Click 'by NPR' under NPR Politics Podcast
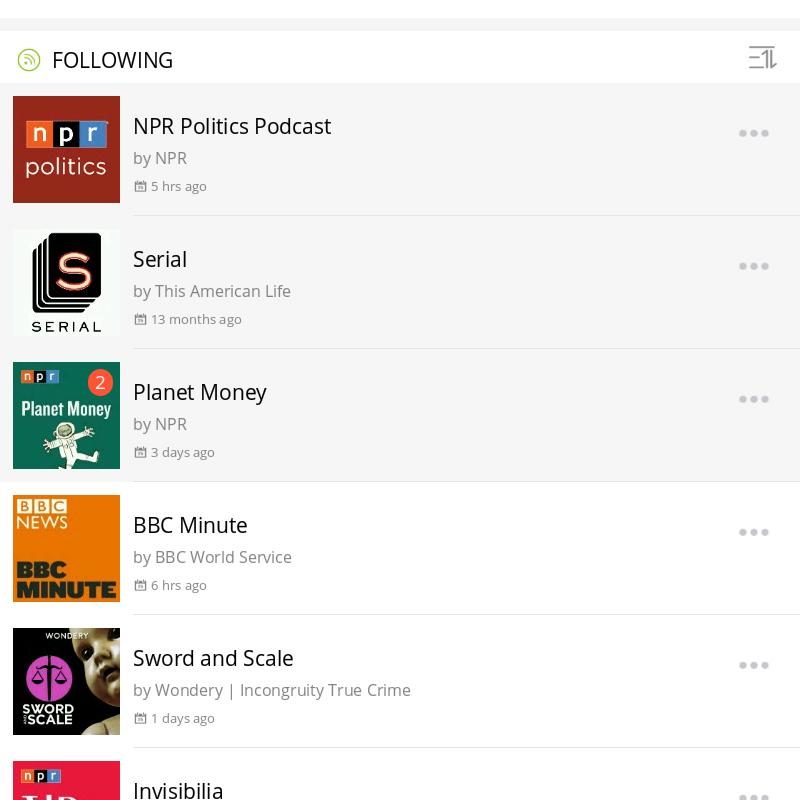 (x=160, y=159)
